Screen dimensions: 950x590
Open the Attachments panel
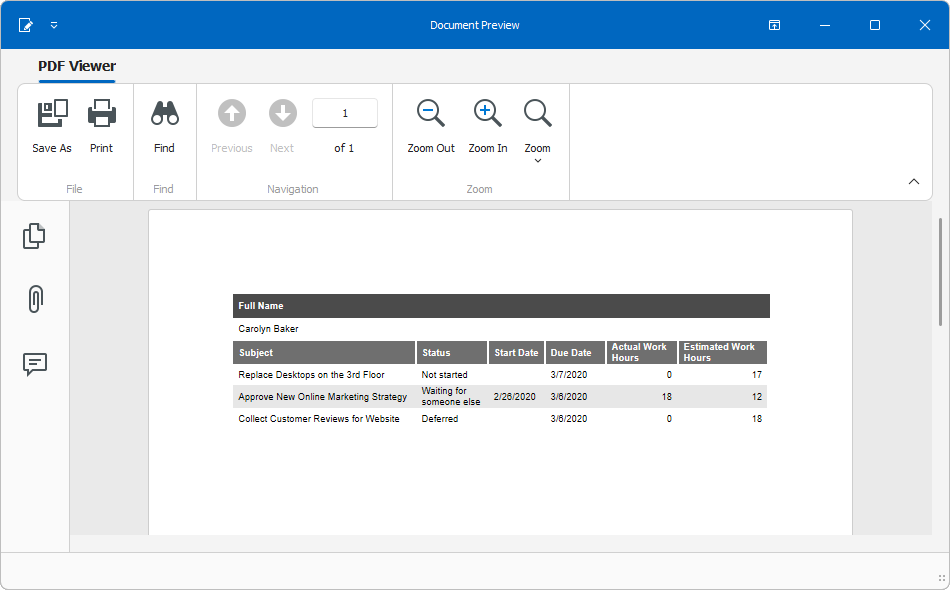34,298
